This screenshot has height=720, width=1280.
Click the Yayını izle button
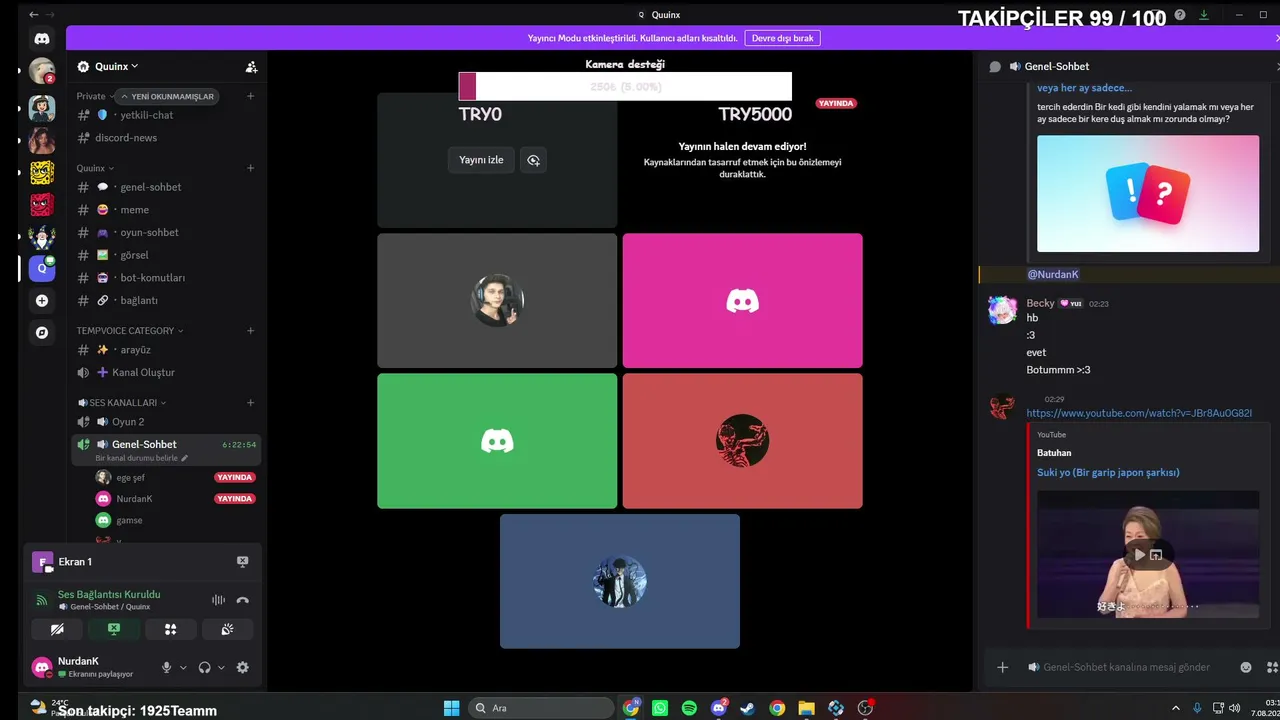point(481,160)
